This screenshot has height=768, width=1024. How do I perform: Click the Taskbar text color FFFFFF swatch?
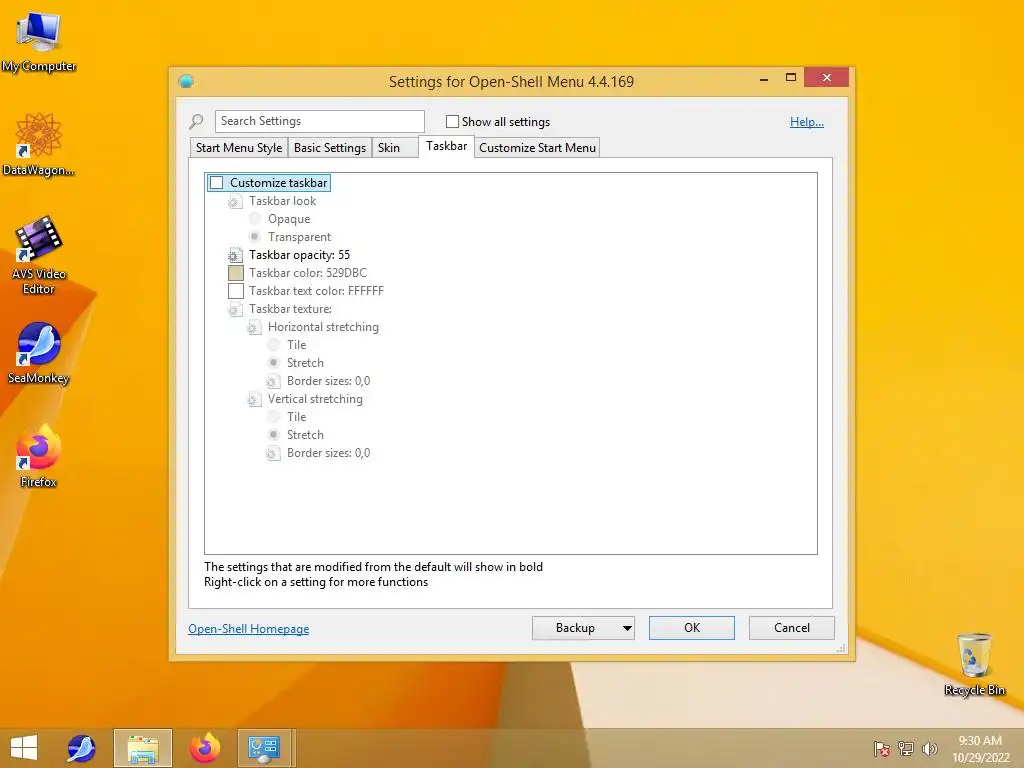pyautogui.click(x=236, y=291)
